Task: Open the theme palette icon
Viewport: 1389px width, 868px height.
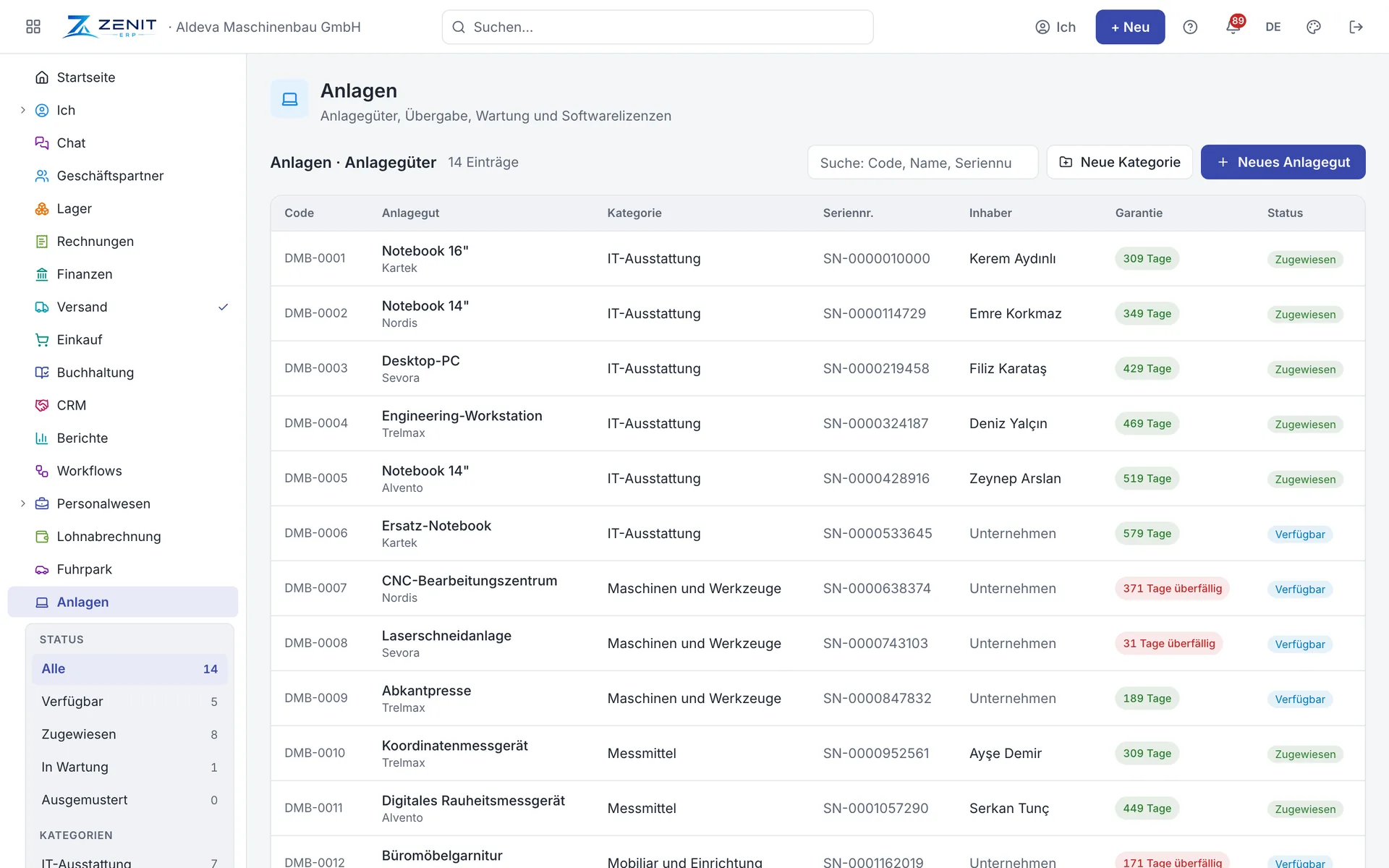Action: pos(1314,27)
